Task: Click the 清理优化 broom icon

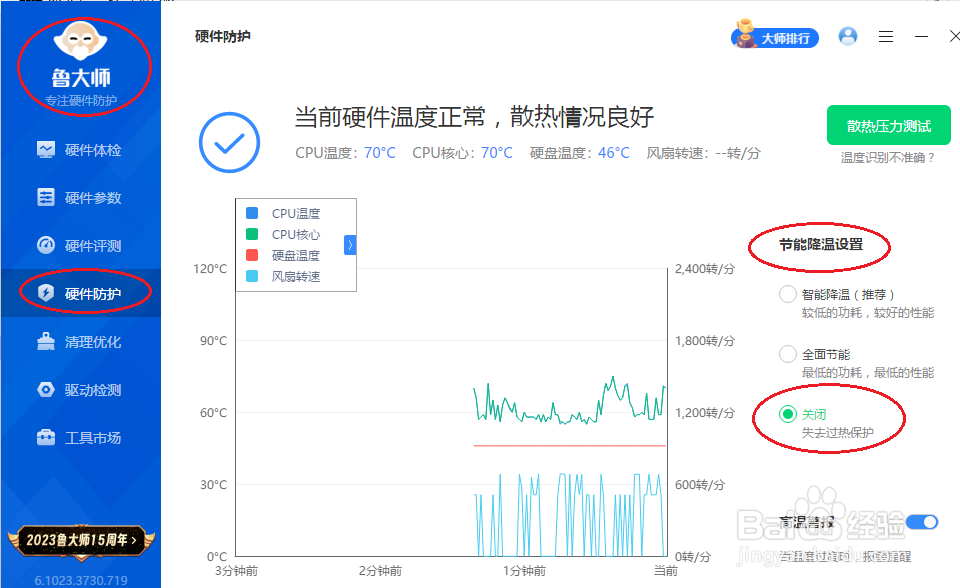Action: 46,341
